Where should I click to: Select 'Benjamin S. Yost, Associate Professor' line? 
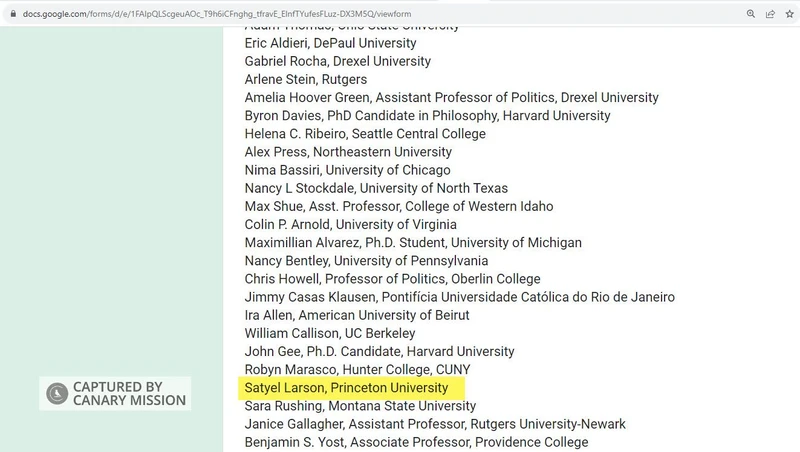point(416,442)
